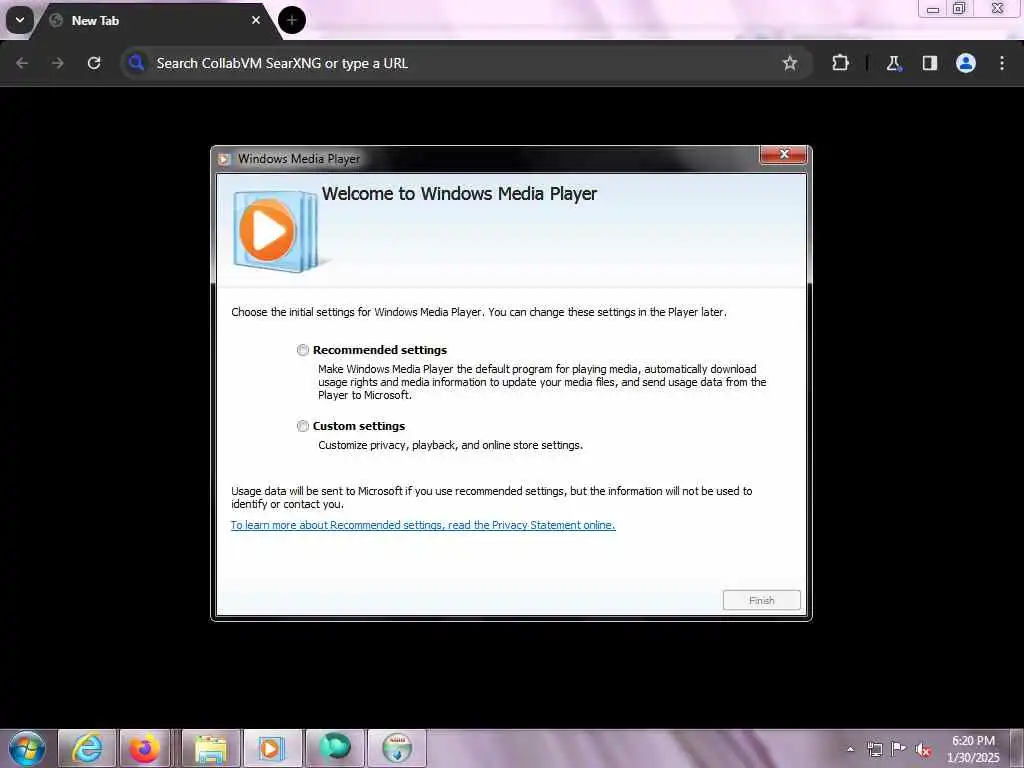Go back in the browser
Image resolution: width=1024 pixels, height=768 pixels.
point(22,63)
